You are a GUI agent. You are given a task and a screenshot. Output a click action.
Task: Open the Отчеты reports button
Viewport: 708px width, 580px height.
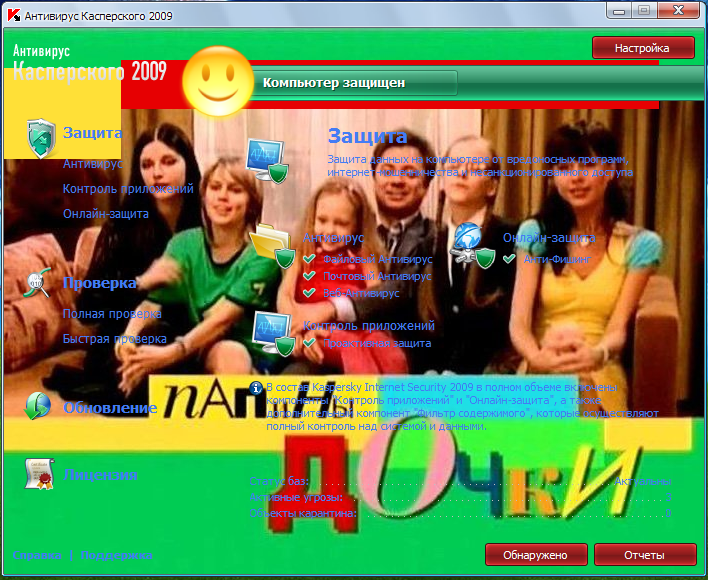[x=645, y=555]
